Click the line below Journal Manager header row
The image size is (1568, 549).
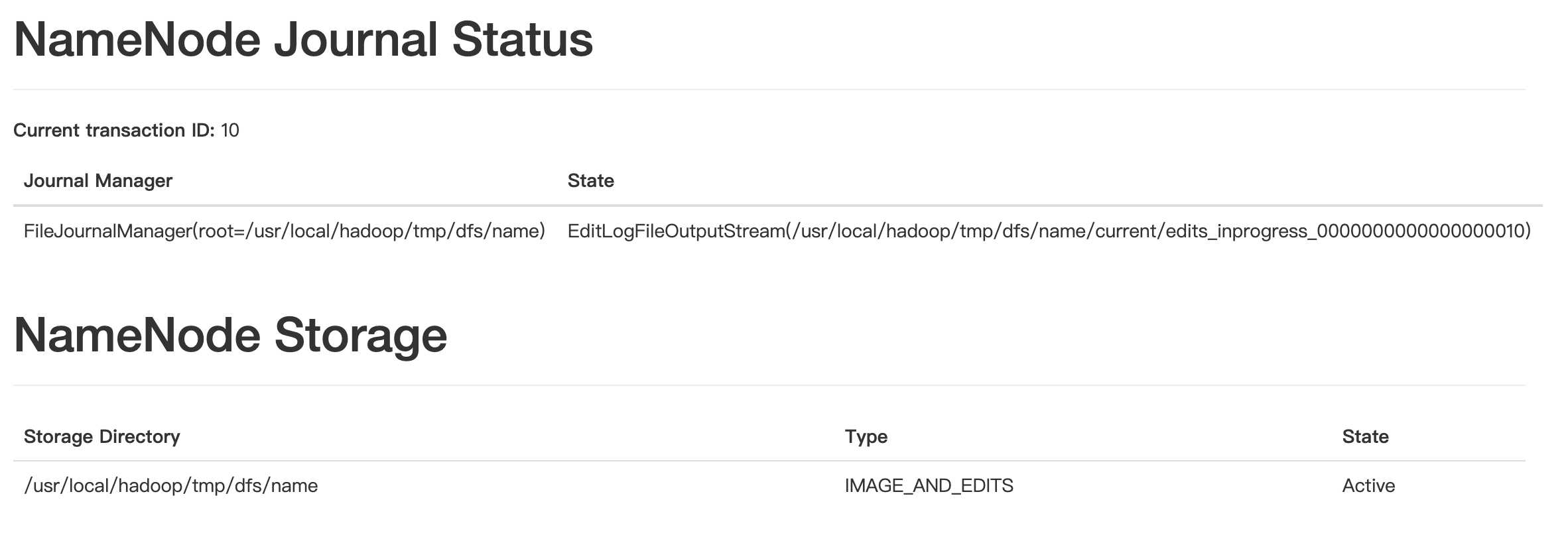(x=777, y=206)
